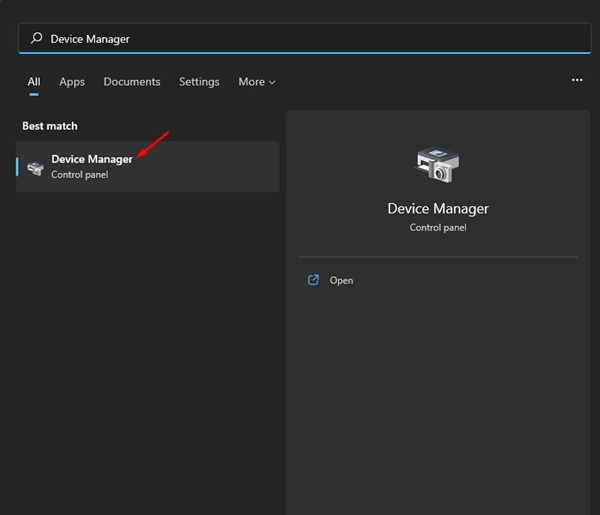Switch to the Apps filter tab
600x515 pixels.
coord(72,82)
